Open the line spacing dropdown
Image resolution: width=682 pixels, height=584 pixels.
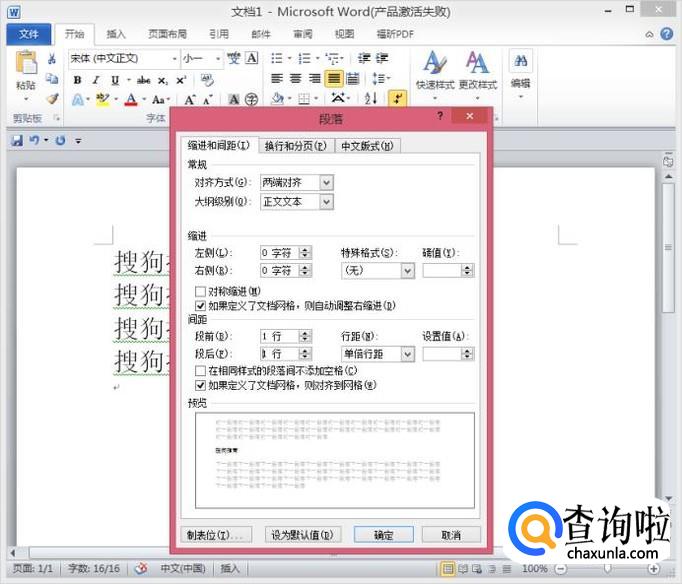(x=407, y=354)
